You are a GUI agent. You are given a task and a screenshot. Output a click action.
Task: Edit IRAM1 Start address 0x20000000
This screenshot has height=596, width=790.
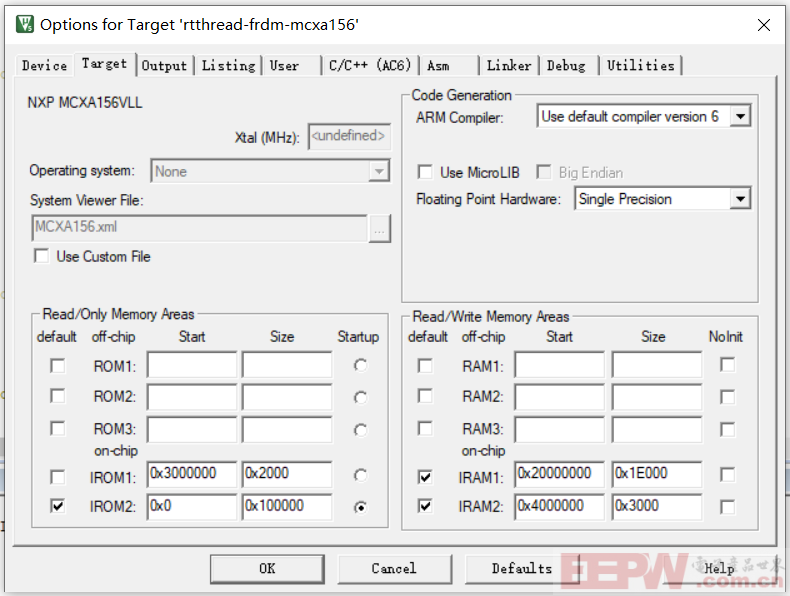pyautogui.click(x=559, y=474)
